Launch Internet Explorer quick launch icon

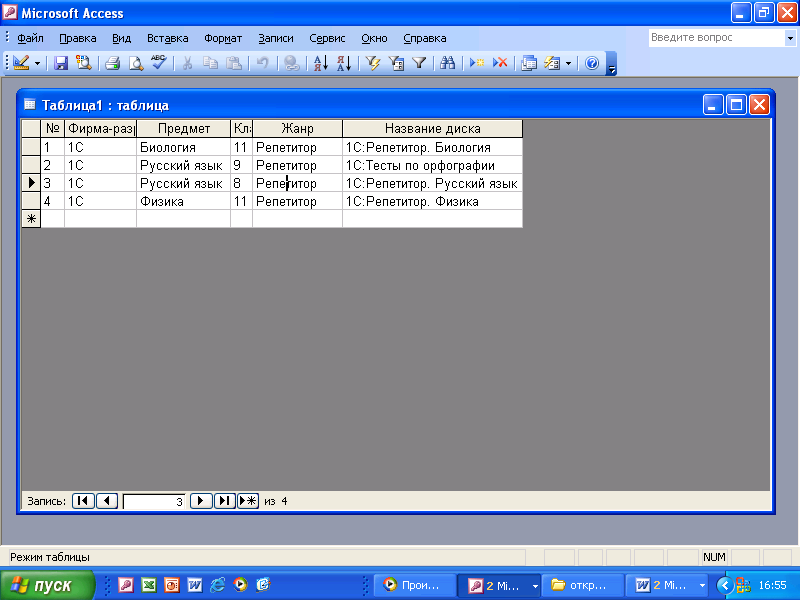tap(217, 585)
